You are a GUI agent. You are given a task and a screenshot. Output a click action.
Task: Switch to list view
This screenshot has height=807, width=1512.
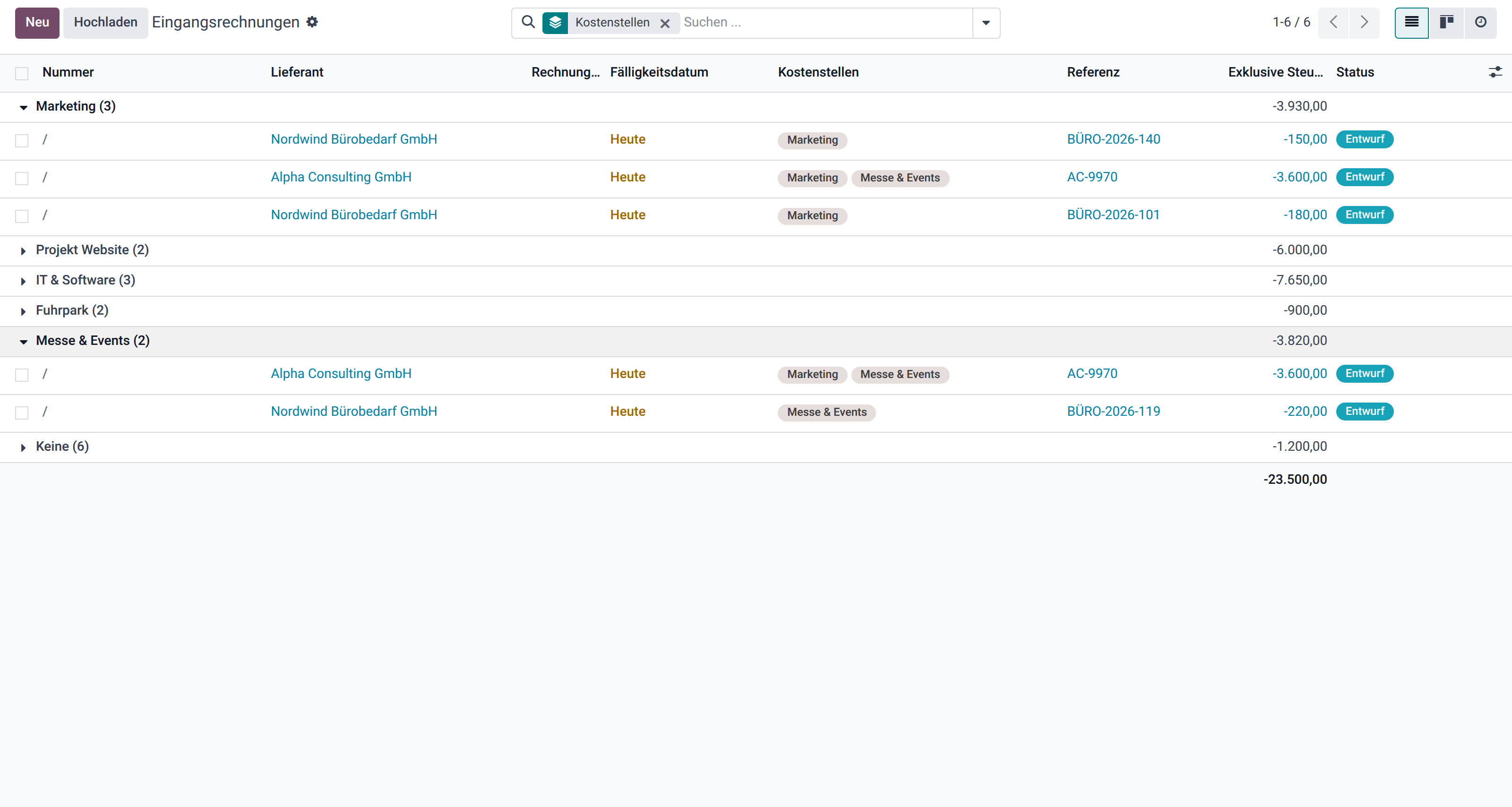coord(1412,22)
